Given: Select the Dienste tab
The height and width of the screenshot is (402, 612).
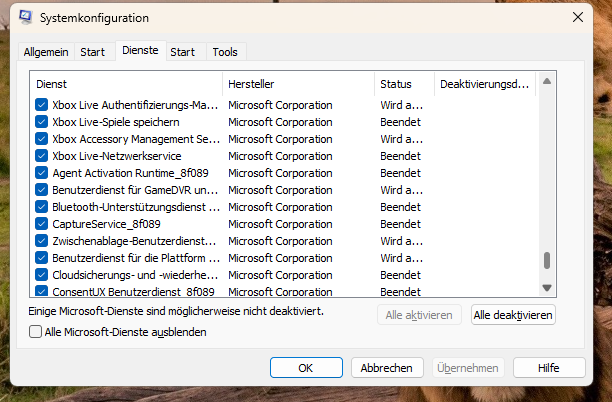Looking at the screenshot, I should coord(140,51).
